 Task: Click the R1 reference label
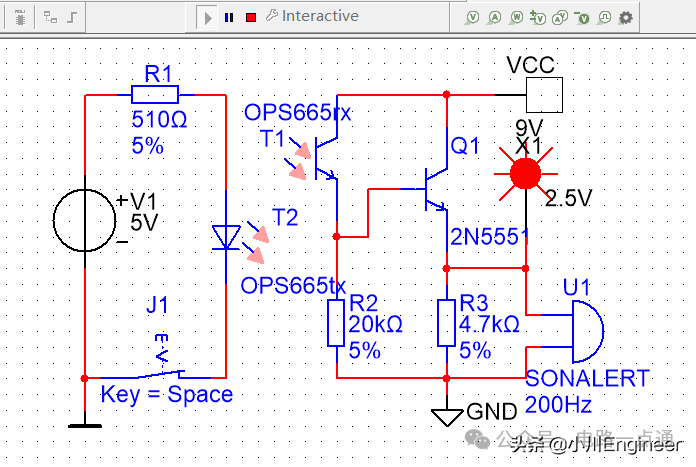(x=158, y=74)
